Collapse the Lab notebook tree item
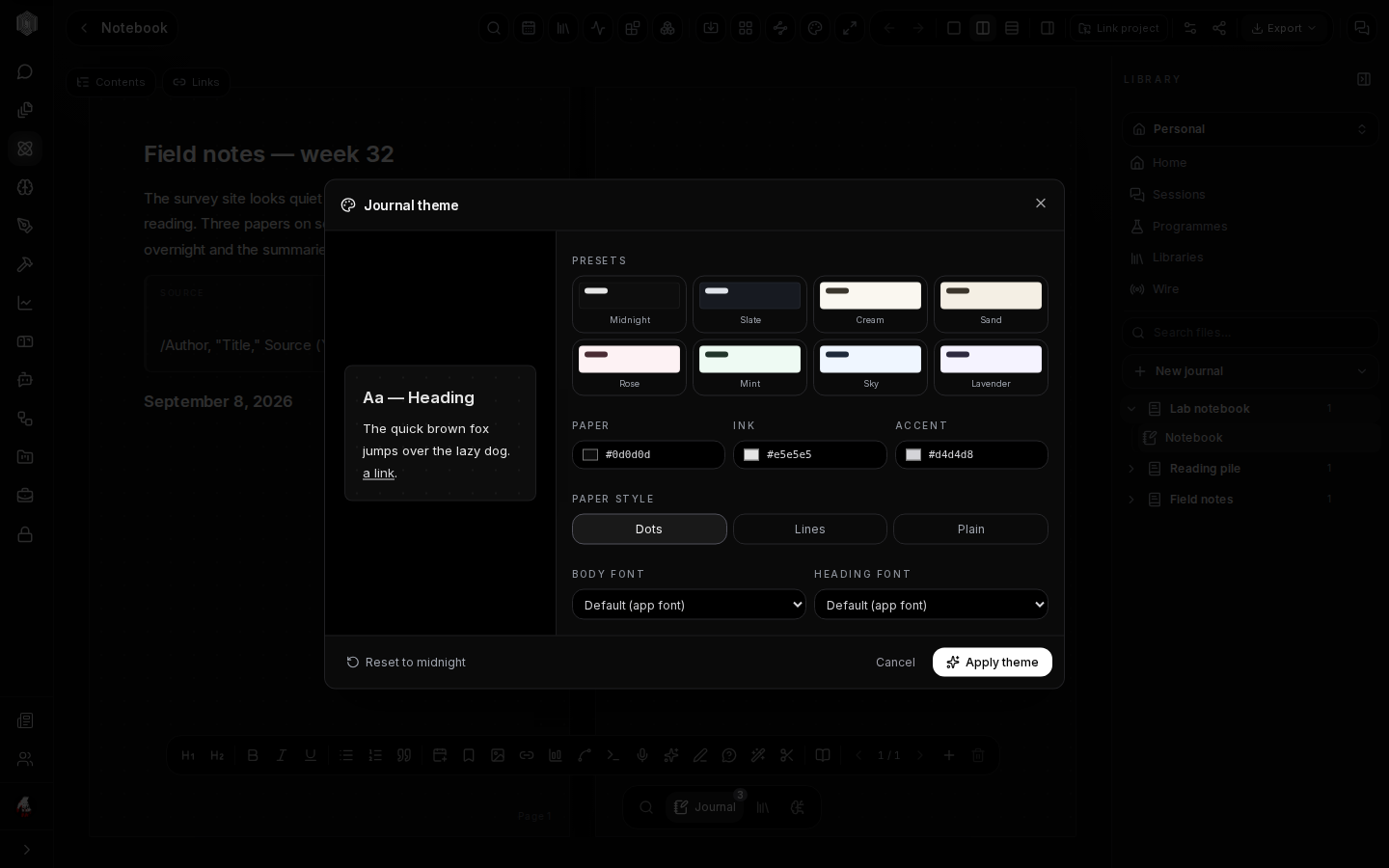 1131,409
